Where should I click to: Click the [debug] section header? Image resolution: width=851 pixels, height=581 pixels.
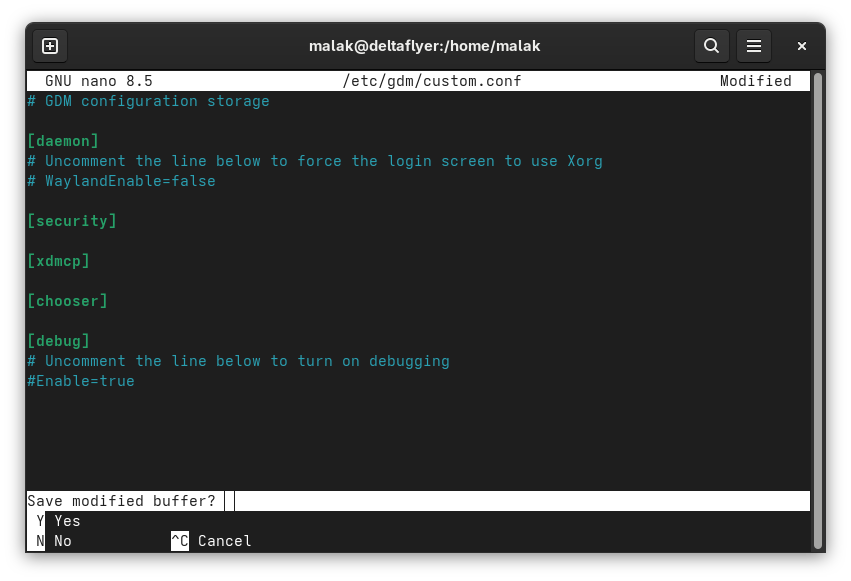(58, 341)
